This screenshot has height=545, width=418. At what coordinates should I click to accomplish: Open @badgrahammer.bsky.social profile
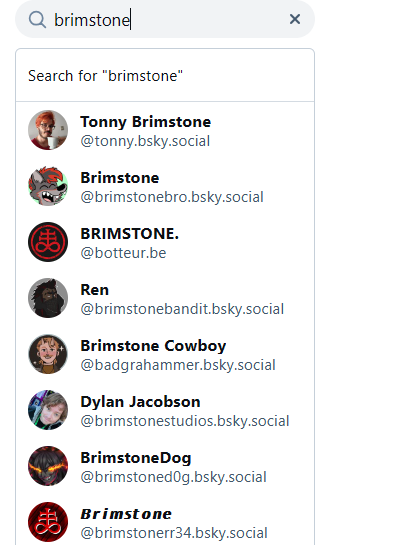pos(178,365)
